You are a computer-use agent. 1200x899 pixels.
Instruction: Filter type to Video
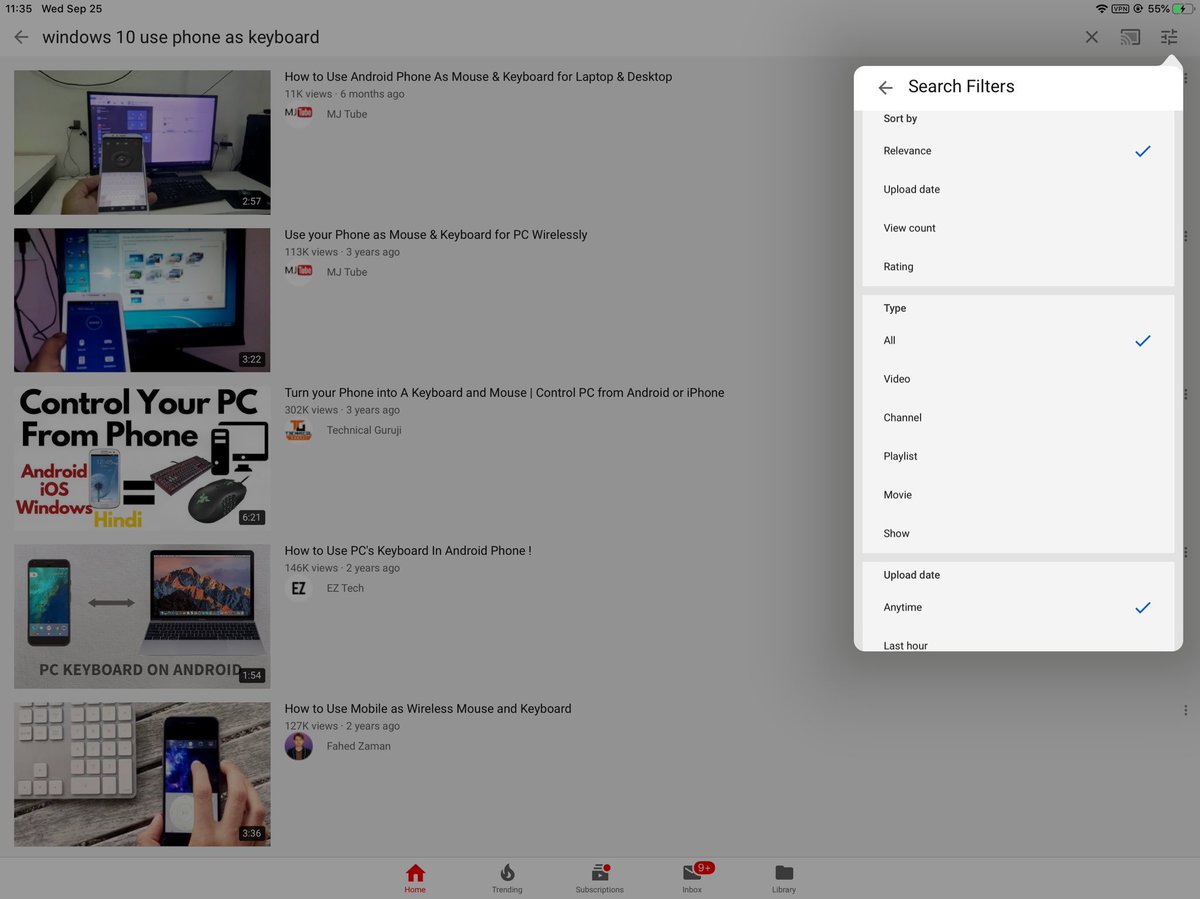pyautogui.click(x=1018, y=379)
